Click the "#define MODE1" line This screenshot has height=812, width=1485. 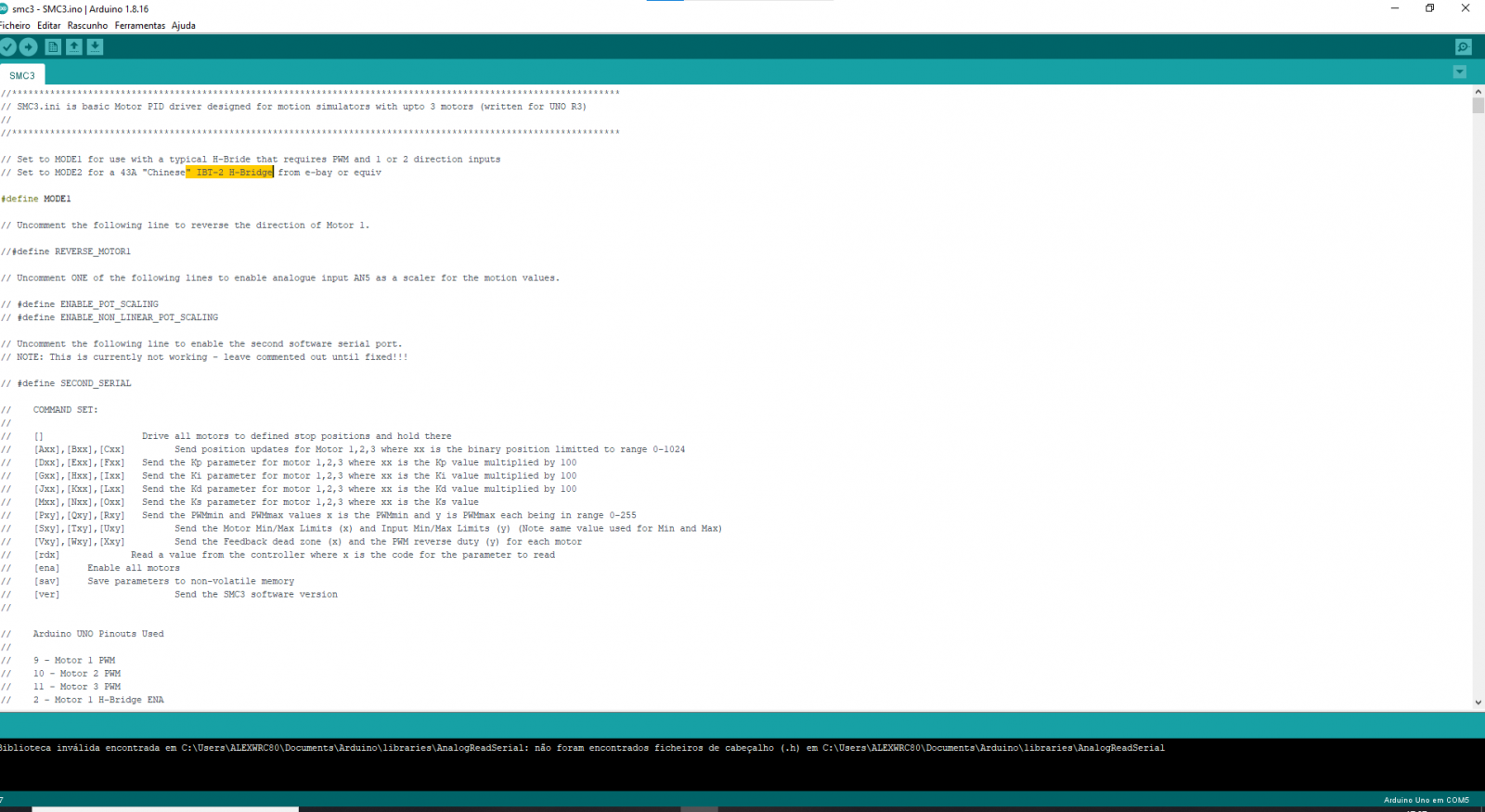(36, 199)
